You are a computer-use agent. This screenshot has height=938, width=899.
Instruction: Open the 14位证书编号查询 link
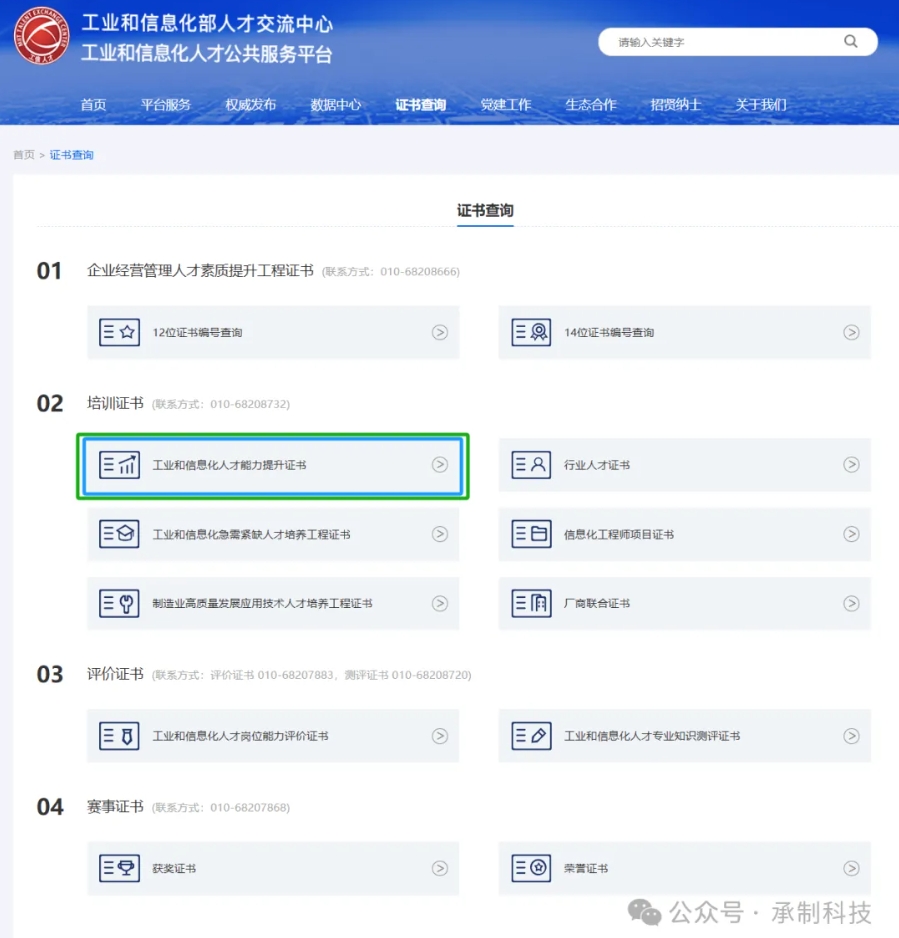[x=685, y=332]
